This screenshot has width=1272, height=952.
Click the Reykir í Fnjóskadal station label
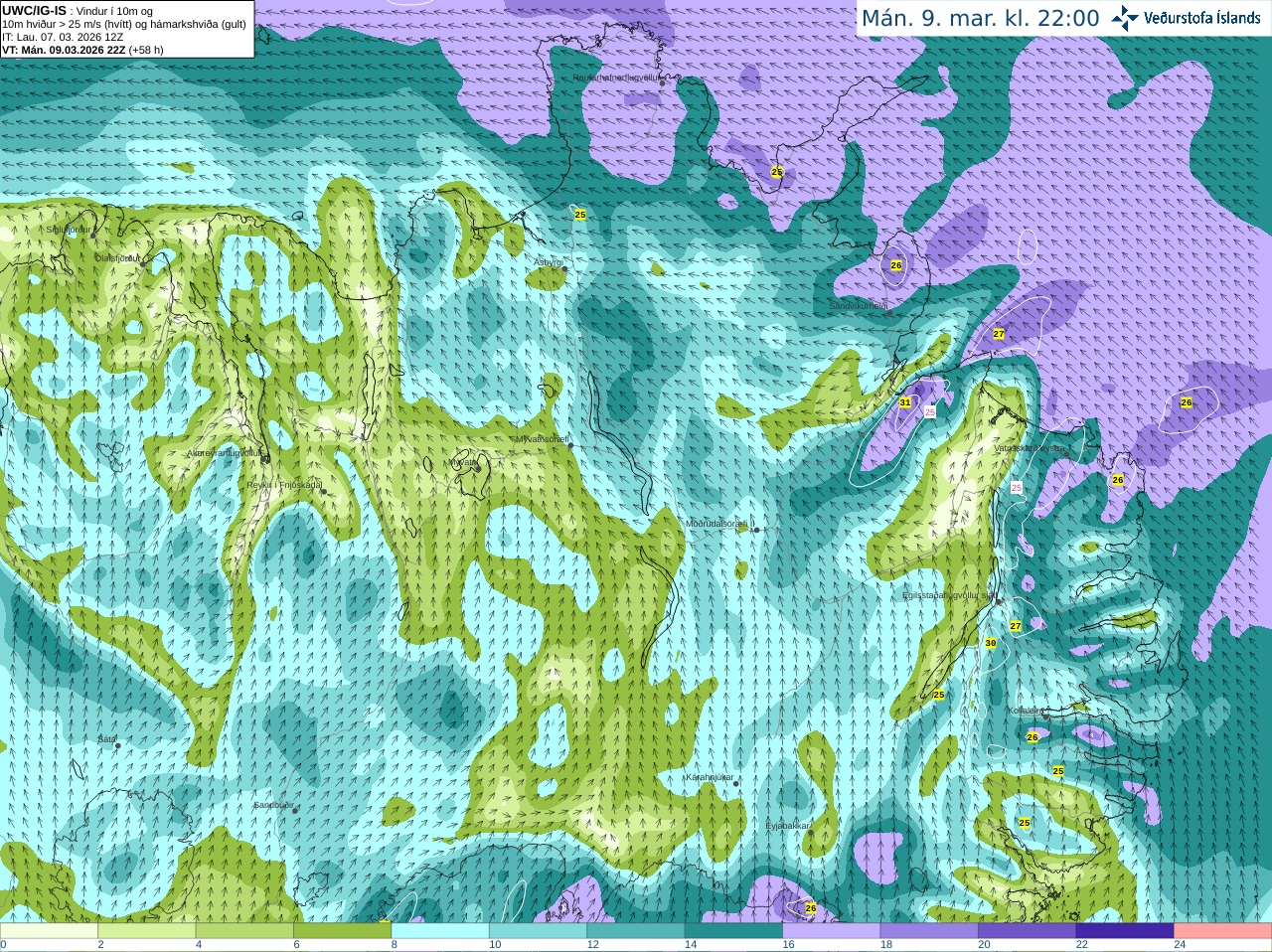pyautogui.click(x=284, y=485)
